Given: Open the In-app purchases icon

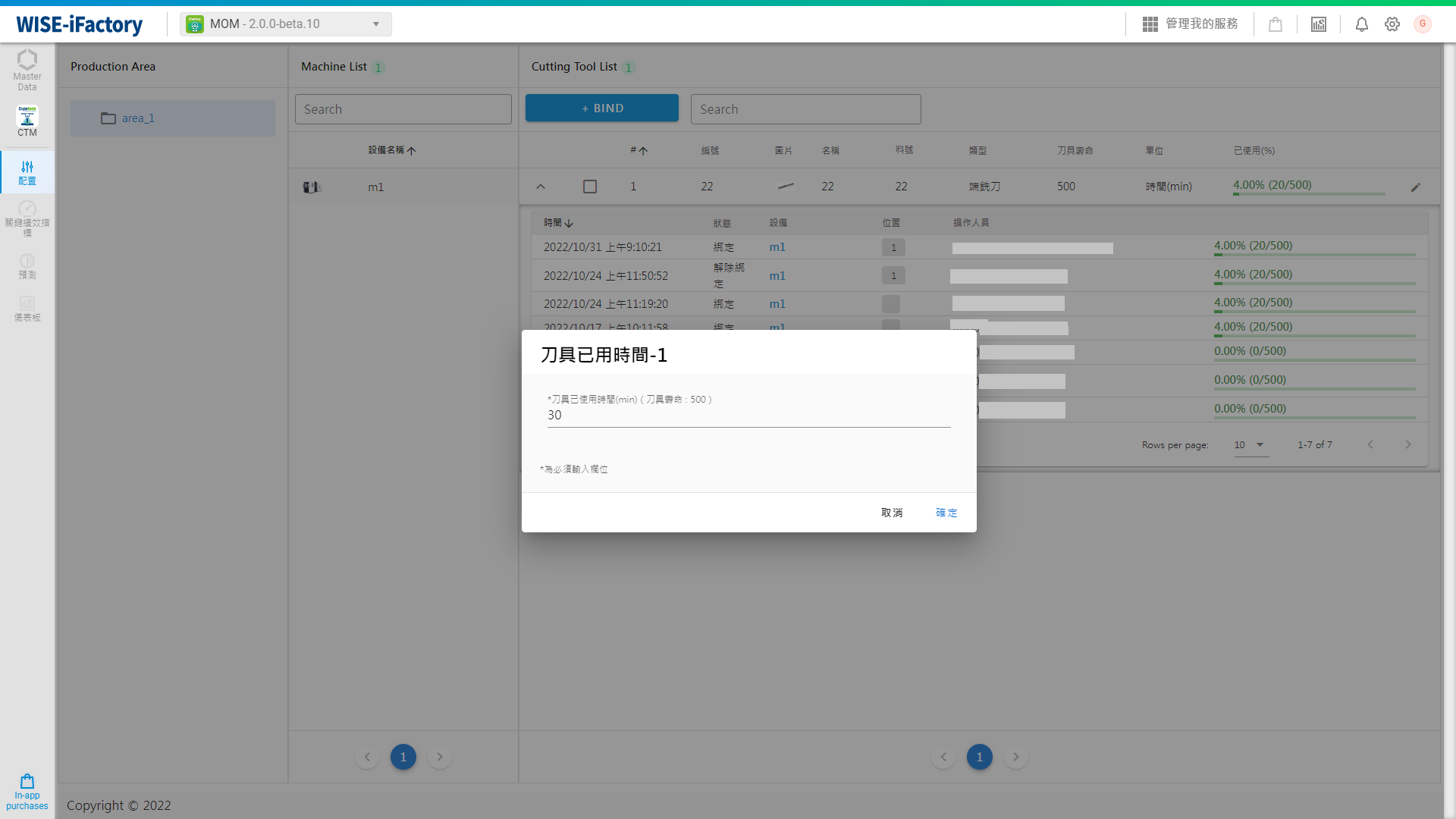Looking at the screenshot, I should click(x=27, y=791).
